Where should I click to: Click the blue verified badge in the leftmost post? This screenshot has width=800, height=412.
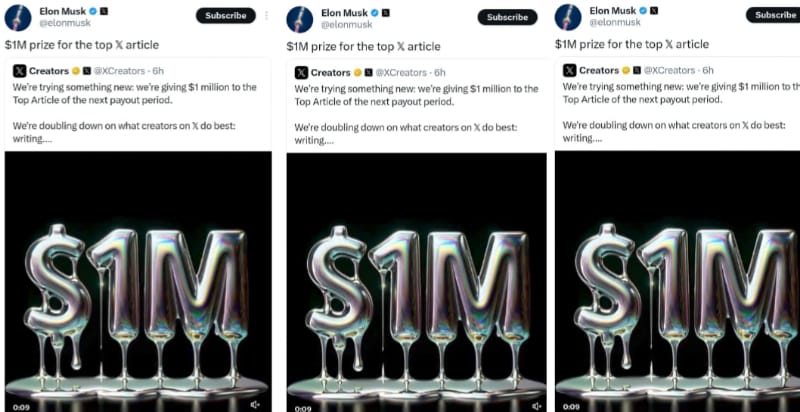94,12
